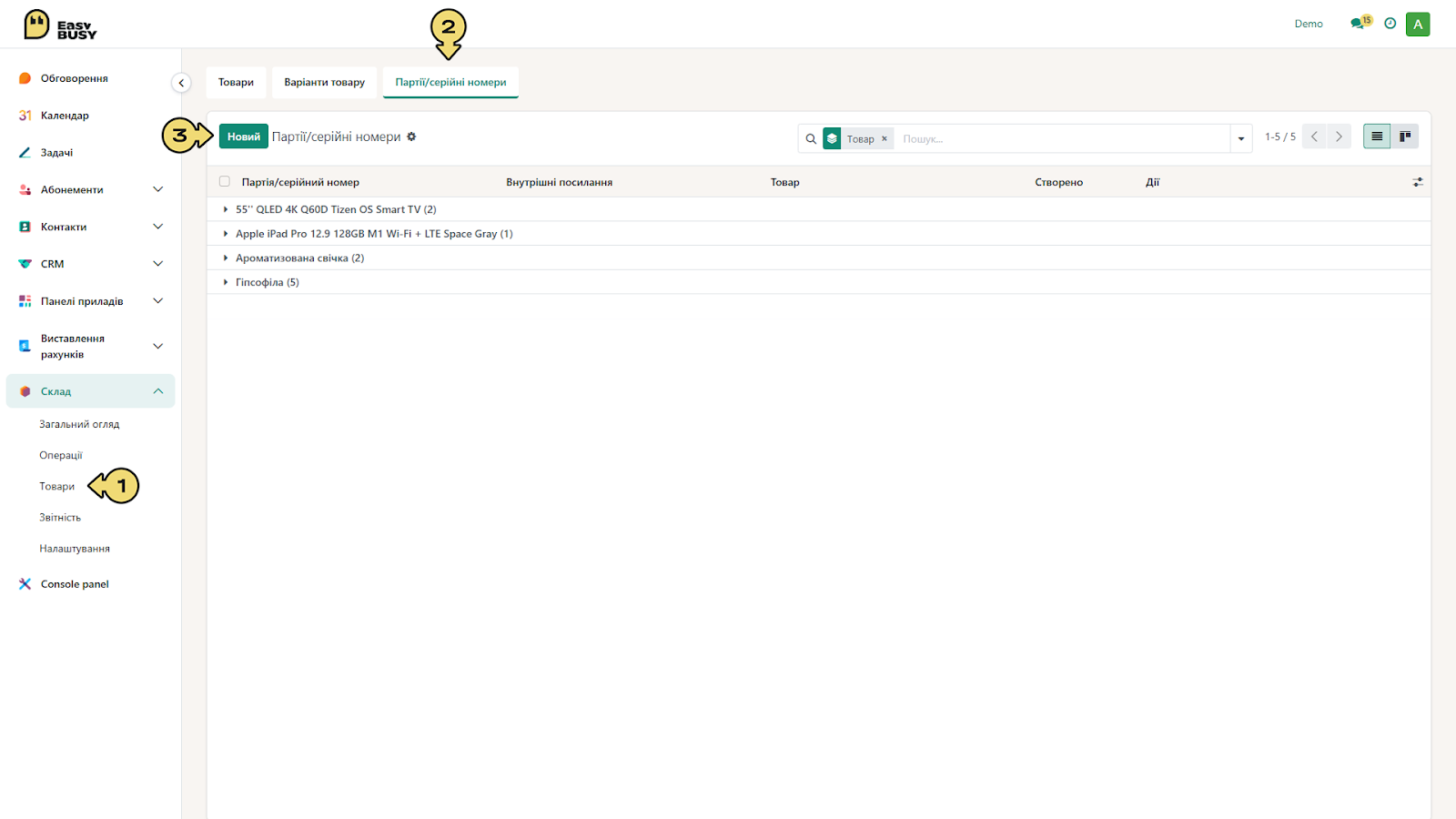1456x819 pixels.
Task: Open the Console panel menu item
Action: [75, 584]
